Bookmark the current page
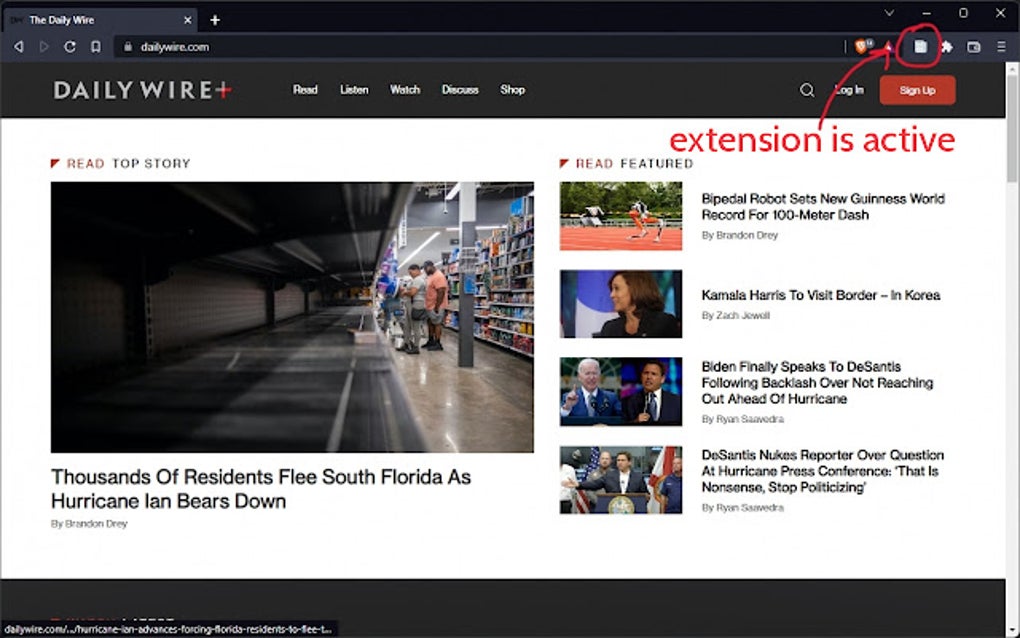This screenshot has width=1020, height=638. 95,46
